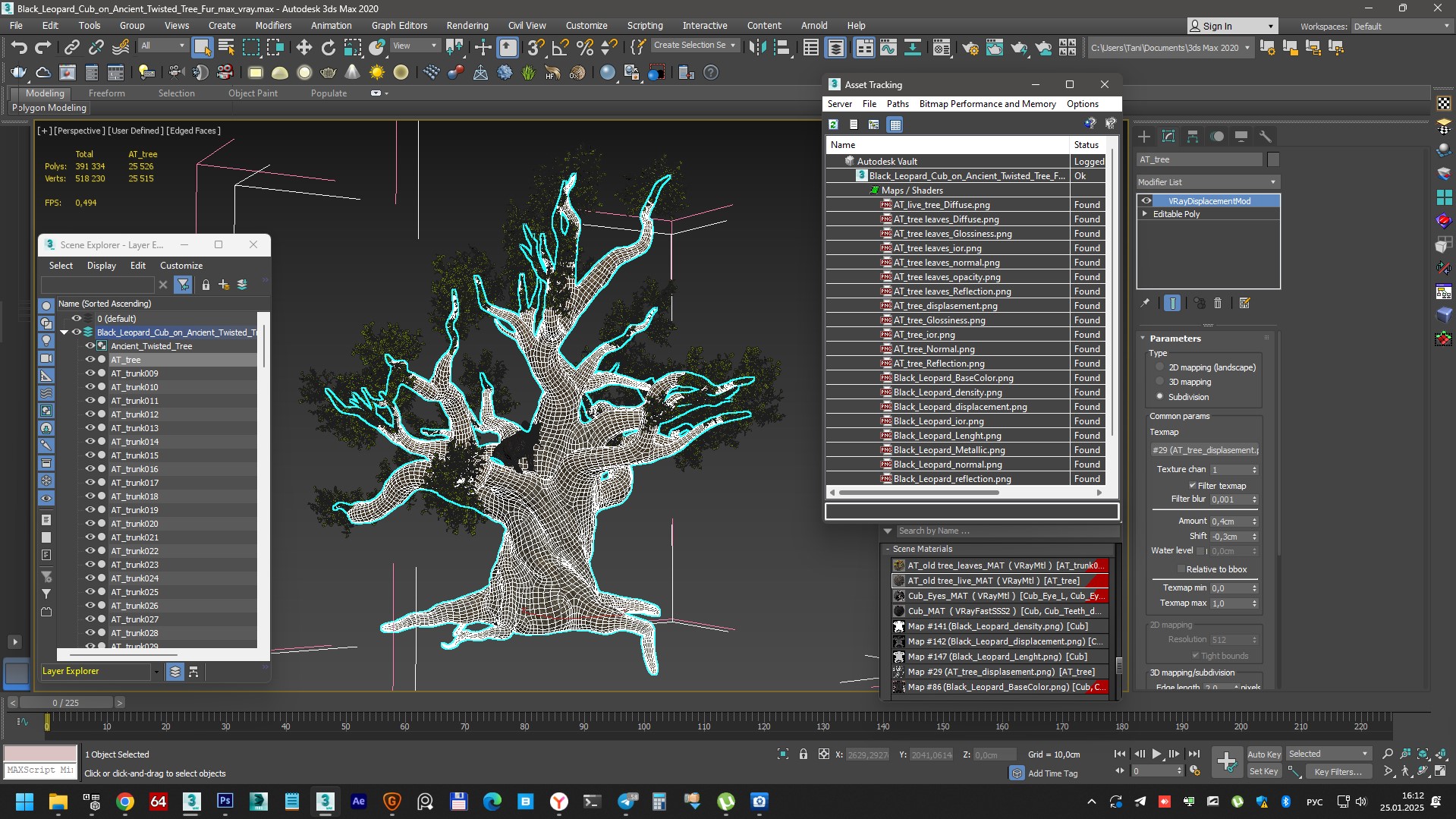This screenshot has width=1456, height=819.
Task: Click the lock icon in Scene Explorer
Action: [x=206, y=285]
